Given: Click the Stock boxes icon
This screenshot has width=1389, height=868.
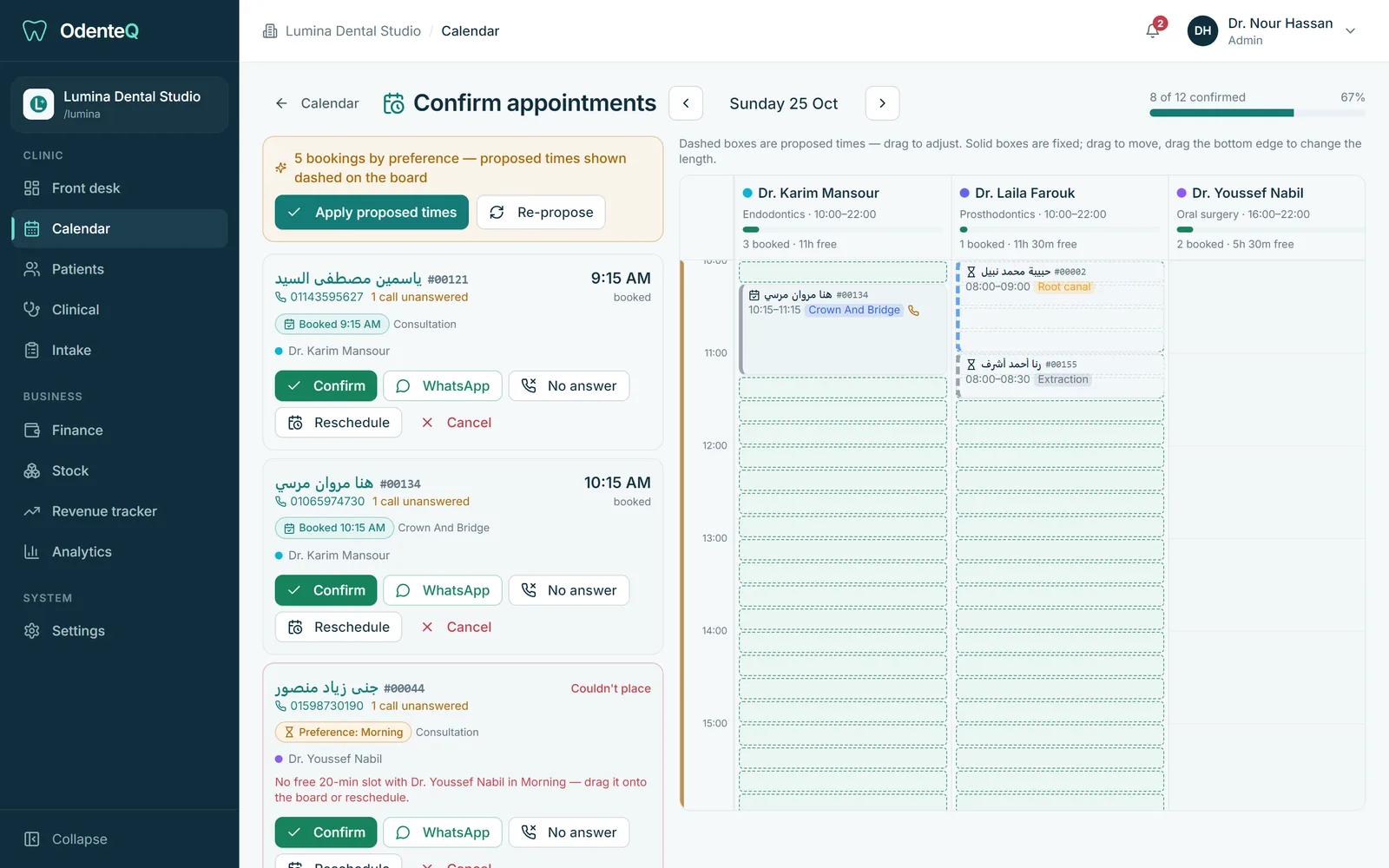Looking at the screenshot, I should [x=32, y=471].
